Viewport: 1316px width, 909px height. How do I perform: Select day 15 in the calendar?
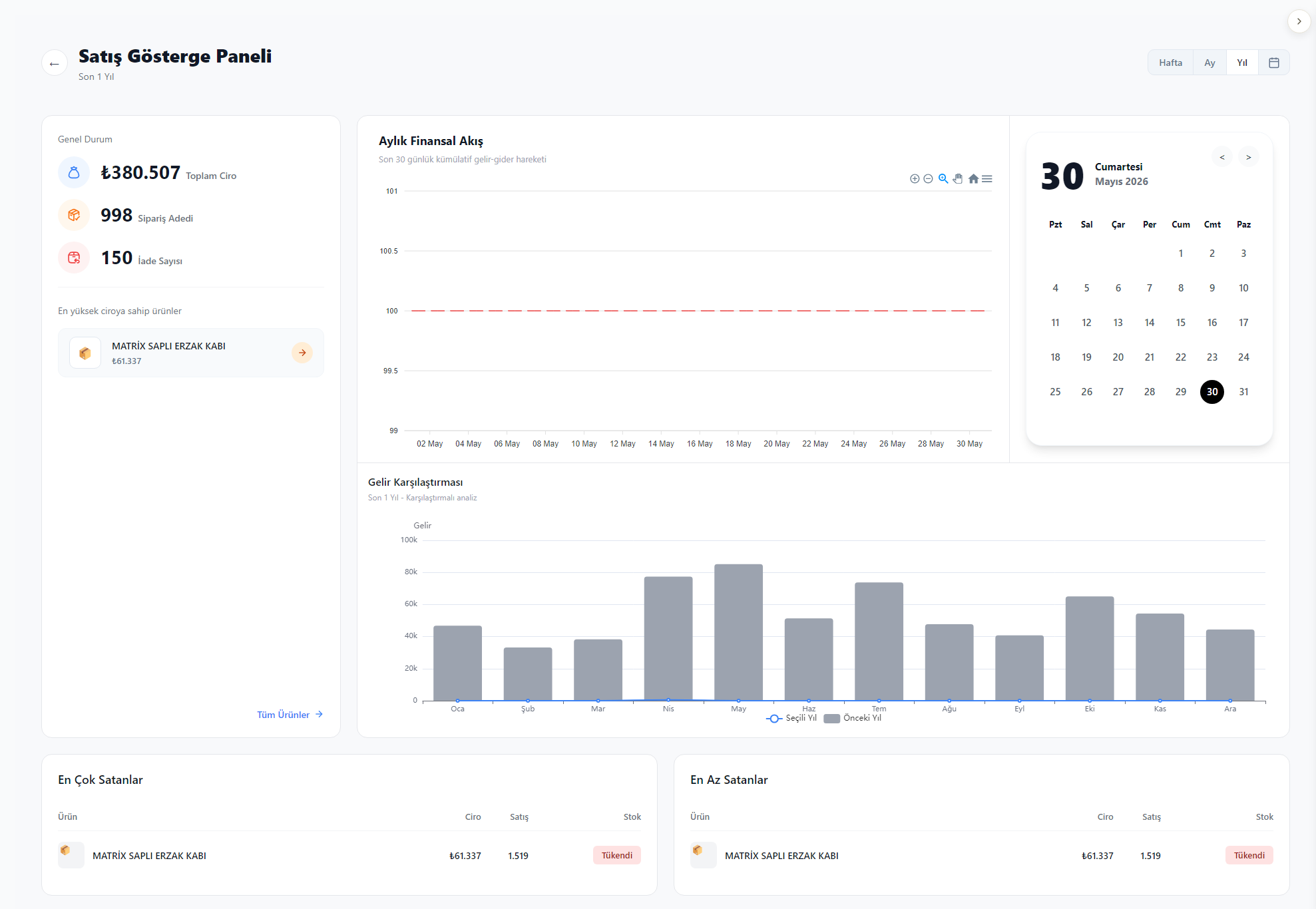point(1181,323)
